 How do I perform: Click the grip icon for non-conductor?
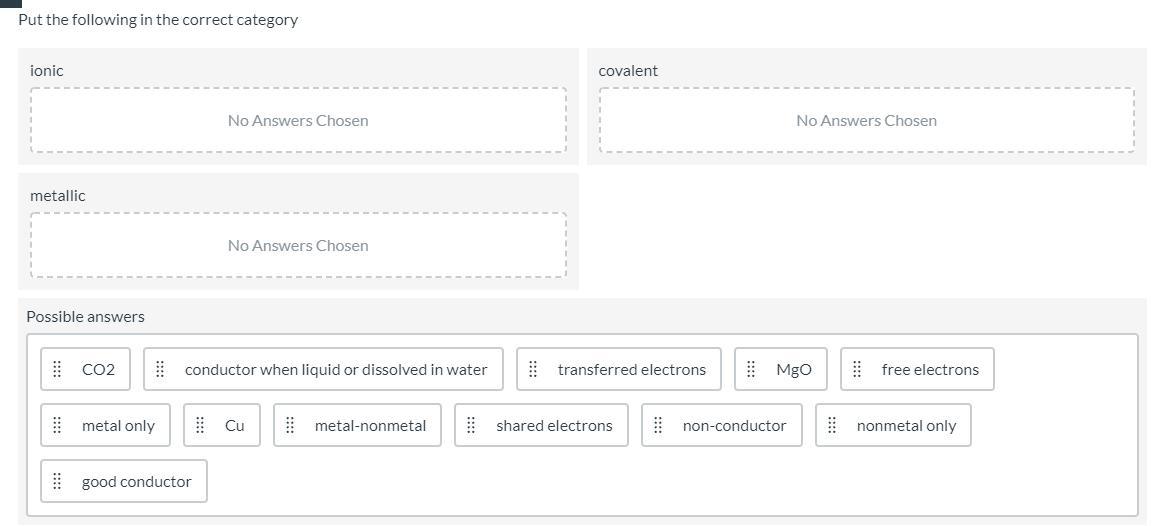658,425
